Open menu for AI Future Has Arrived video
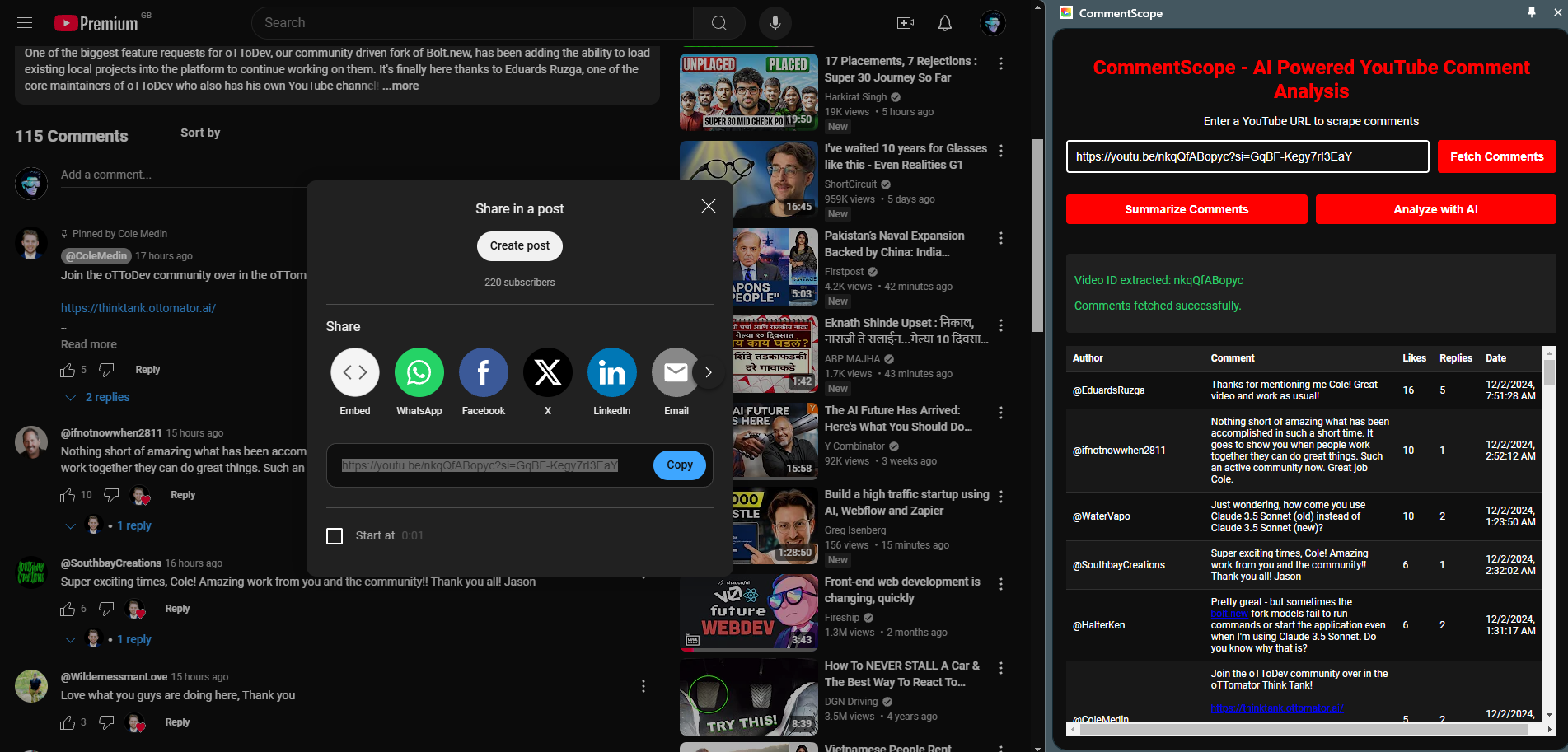The height and width of the screenshot is (752, 1568). click(x=1001, y=413)
